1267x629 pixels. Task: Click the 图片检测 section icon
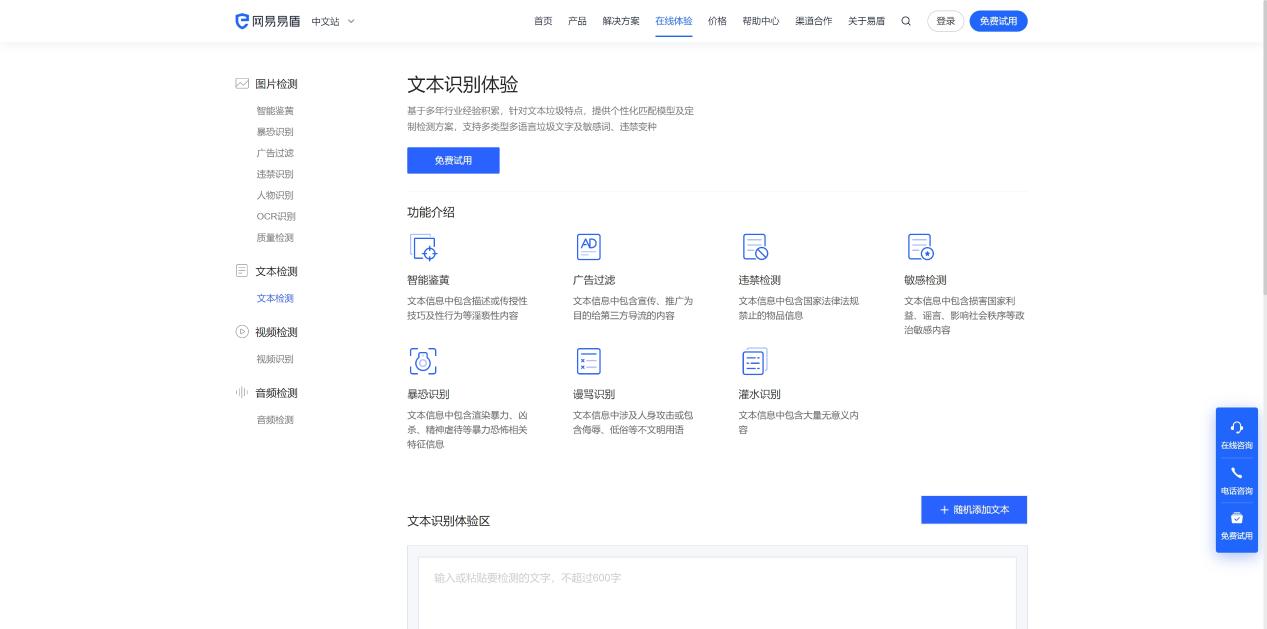pos(242,84)
